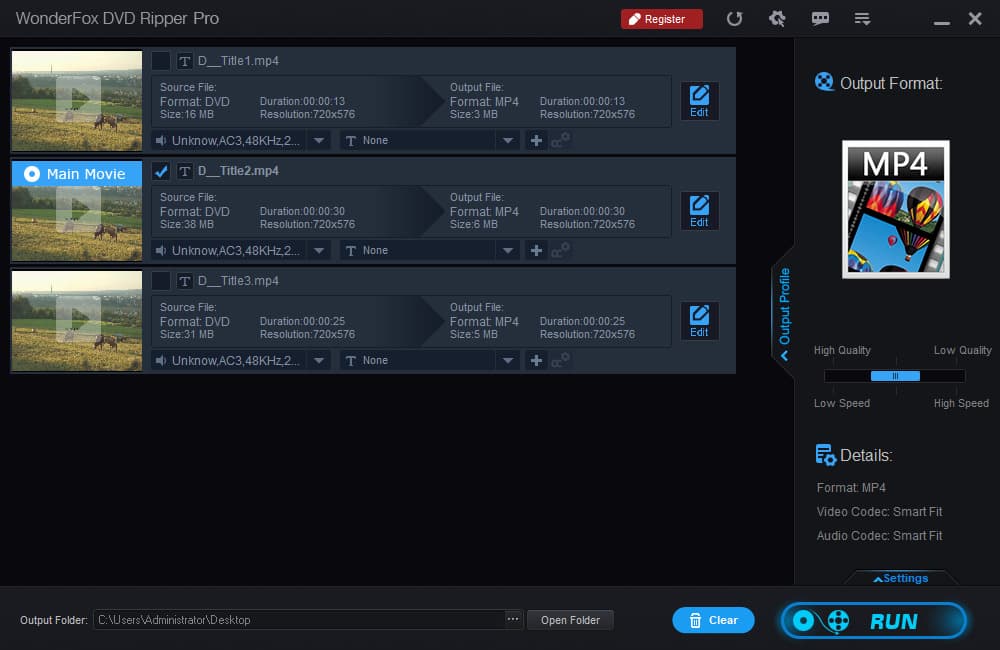The height and width of the screenshot is (650, 1000).
Task: Click the MP4 output format thumbnail
Action: pos(895,209)
